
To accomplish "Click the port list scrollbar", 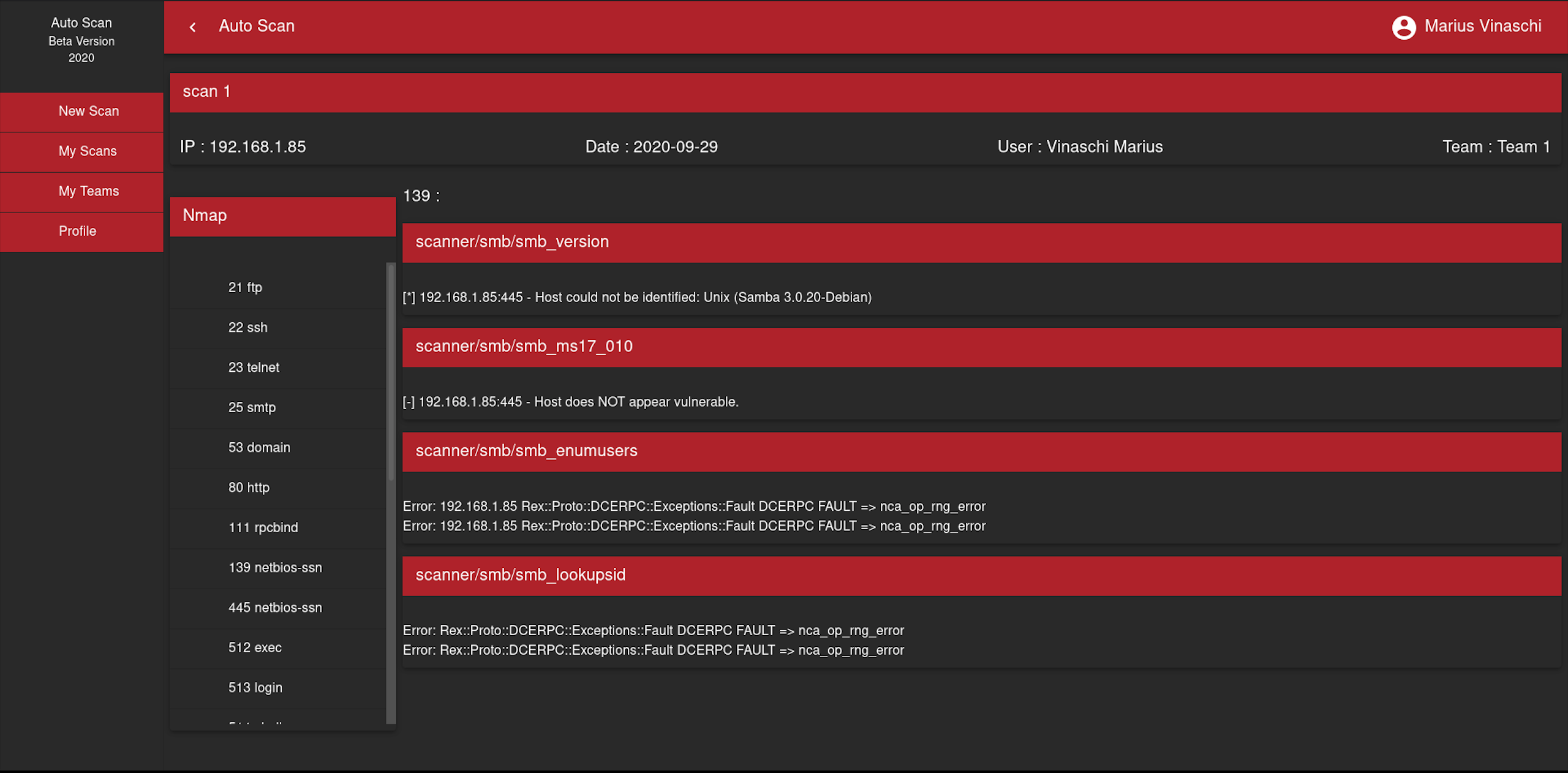I will click(391, 372).
